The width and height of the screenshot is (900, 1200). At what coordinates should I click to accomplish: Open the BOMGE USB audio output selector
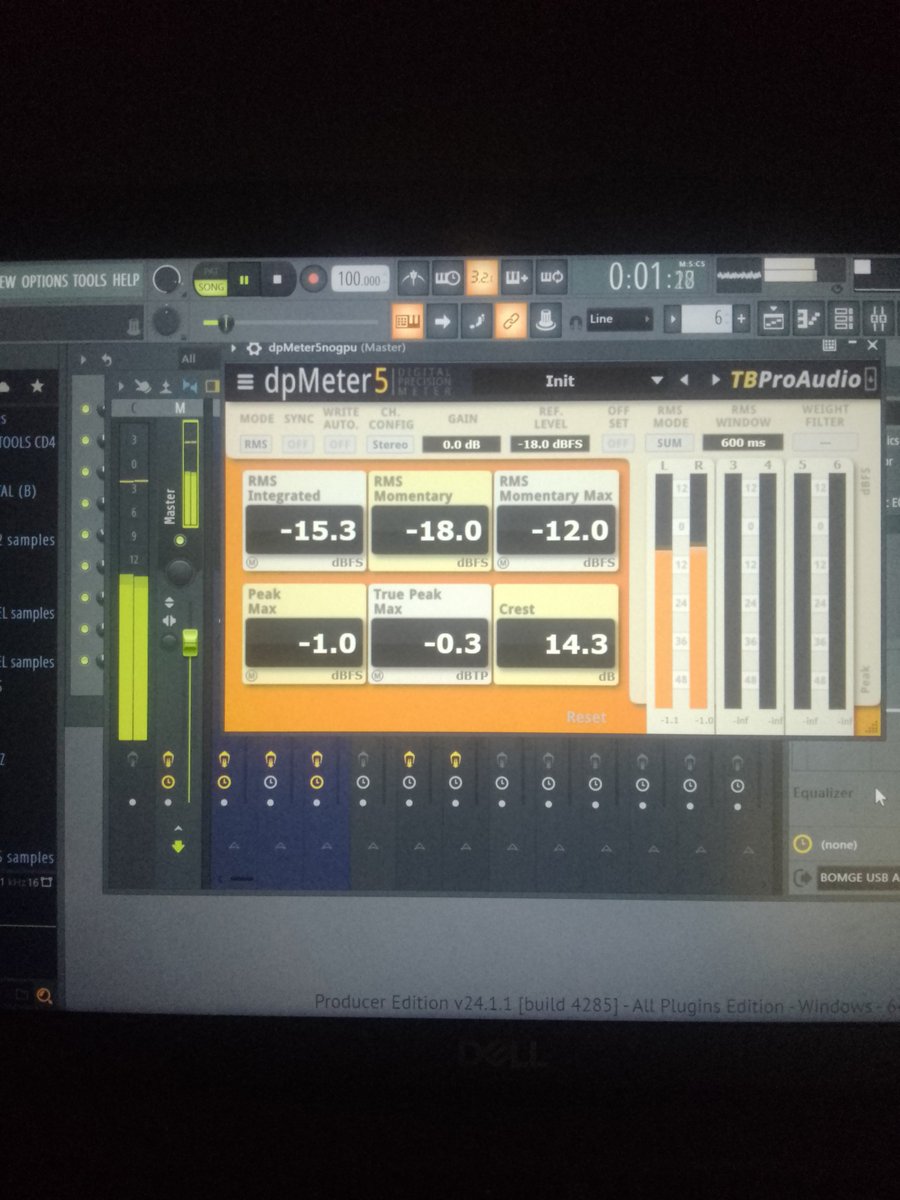tap(858, 878)
